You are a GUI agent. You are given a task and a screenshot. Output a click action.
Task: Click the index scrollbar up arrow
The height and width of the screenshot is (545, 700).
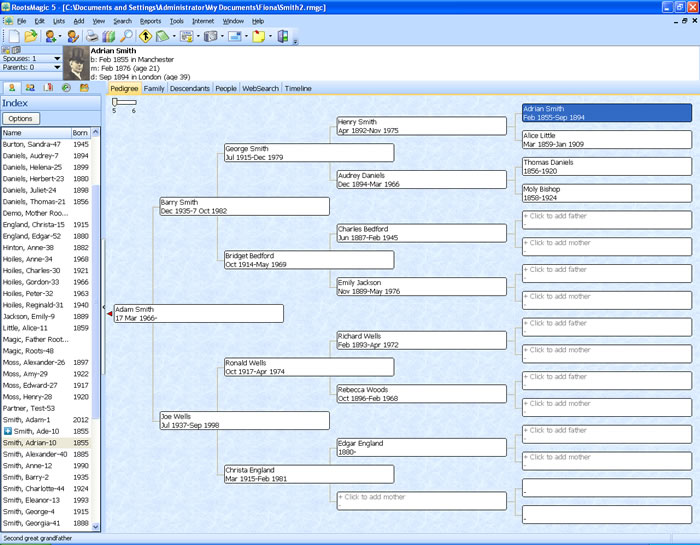tap(96, 132)
